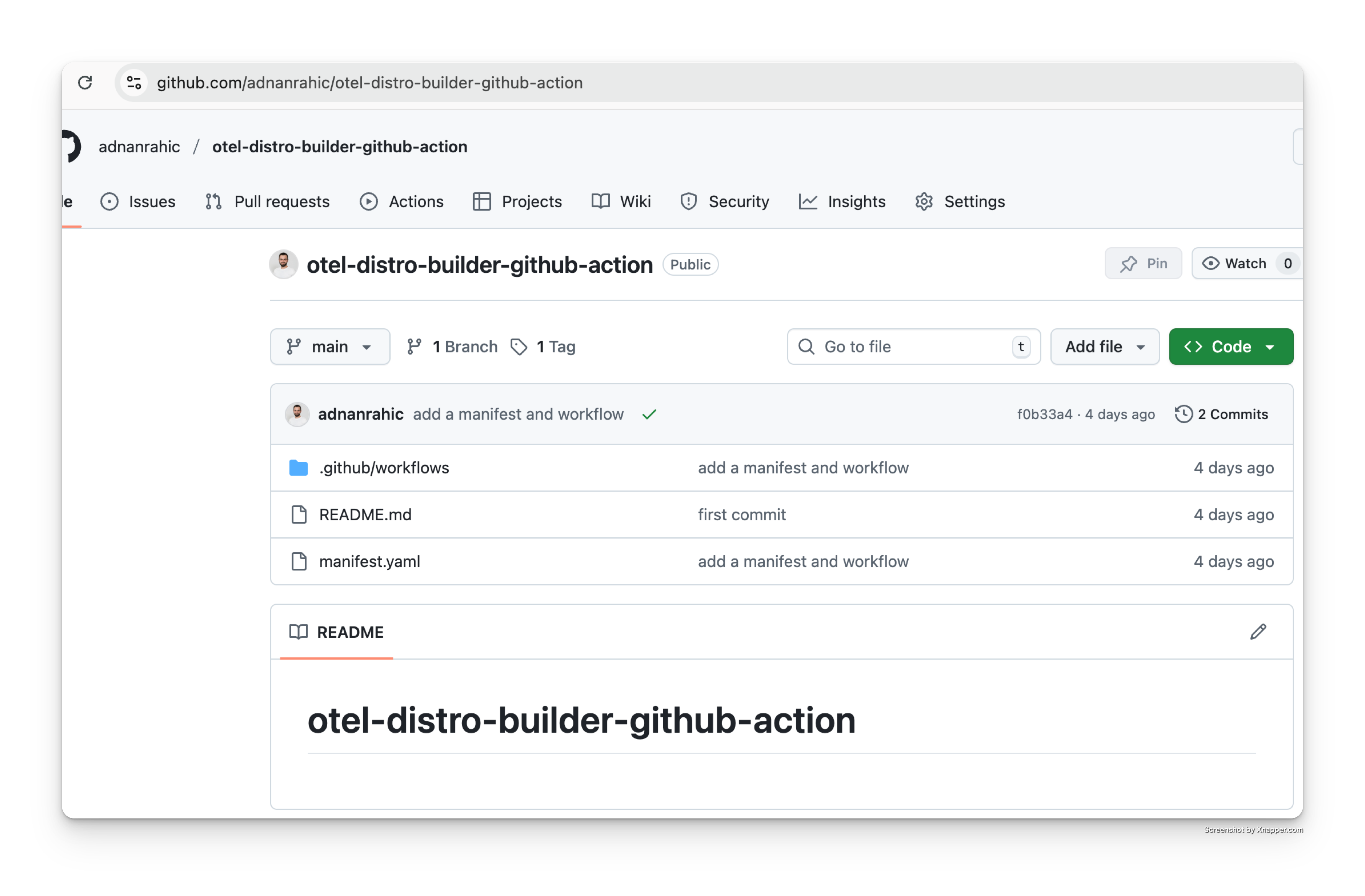Open commit hash f0b33a4
The image size is (1365, 896).
pyautogui.click(x=1045, y=414)
